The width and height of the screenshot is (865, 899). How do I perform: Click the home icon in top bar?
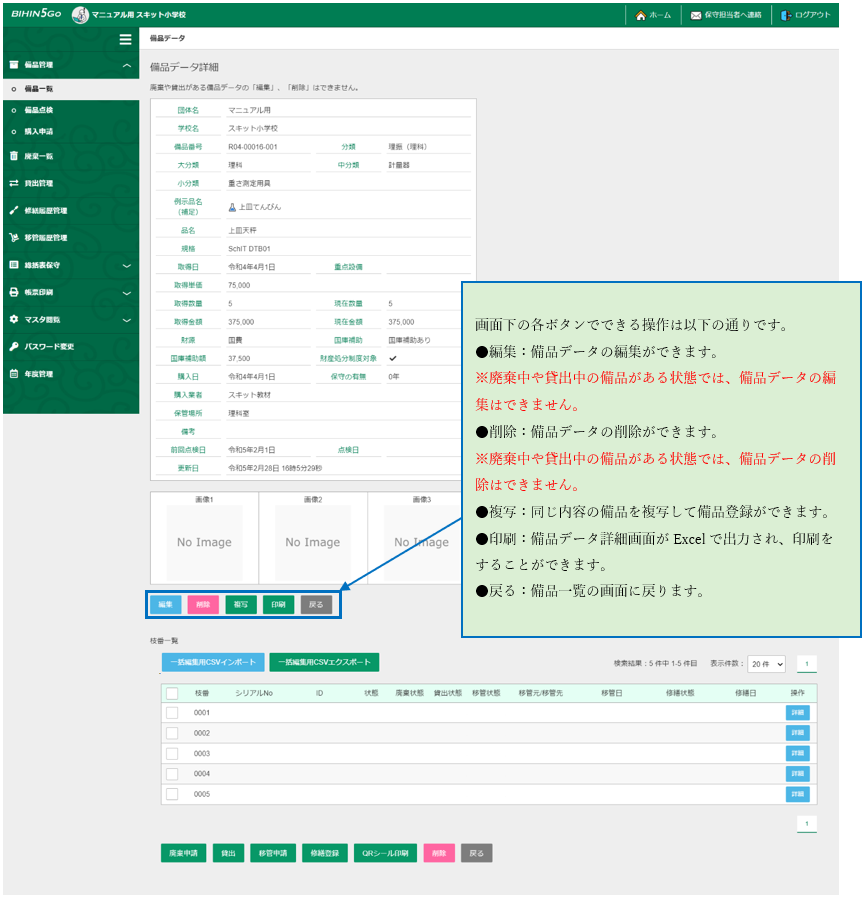tap(640, 15)
